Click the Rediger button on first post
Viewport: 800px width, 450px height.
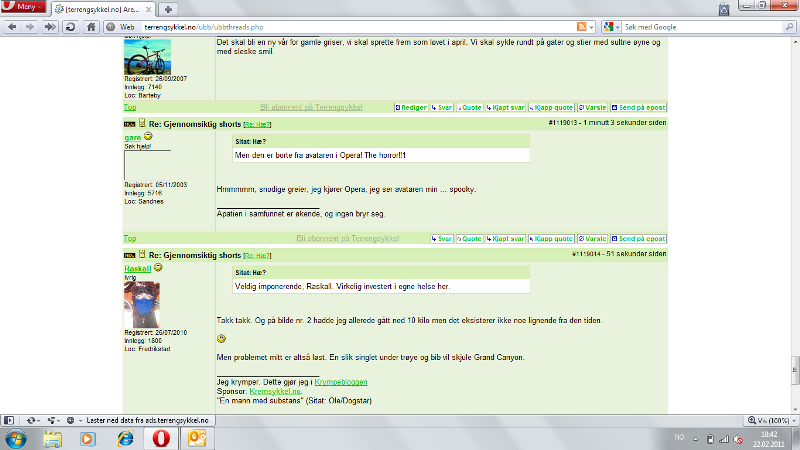click(x=411, y=106)
